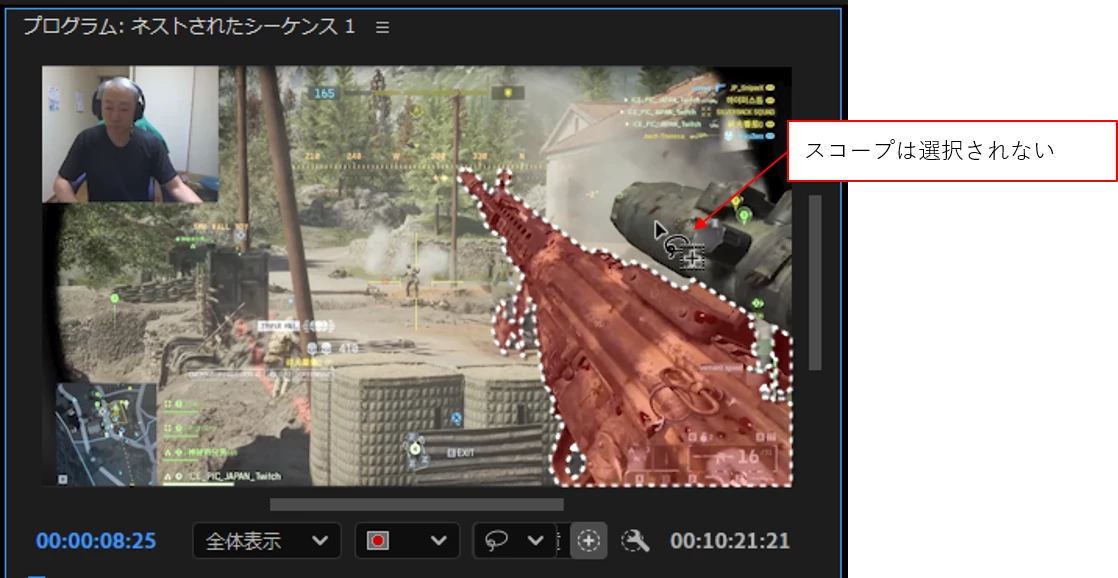Click the horizontal scrollbar below the video
The image size is (1118, 578).
(x=416, y=504)
